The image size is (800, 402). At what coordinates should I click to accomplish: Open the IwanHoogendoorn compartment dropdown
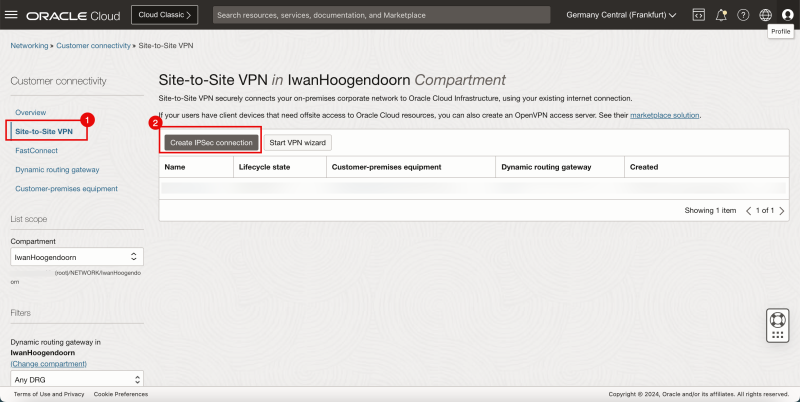[76, 257]
